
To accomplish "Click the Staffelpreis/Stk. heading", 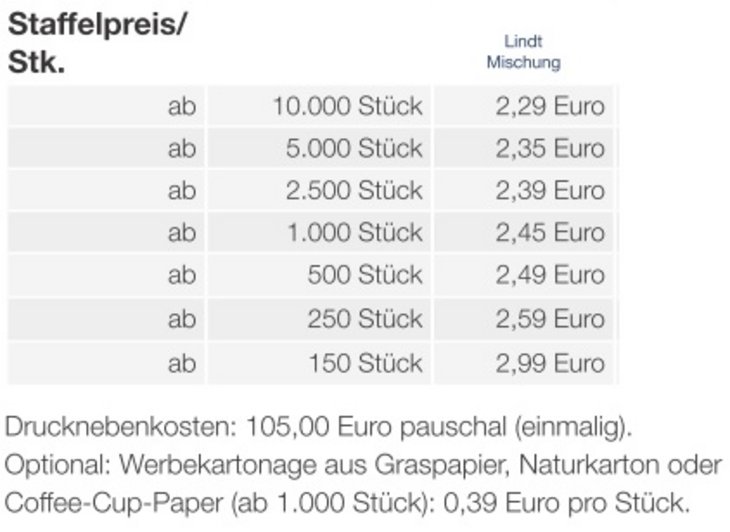I will pyautogui.click(x=96, y=45).
